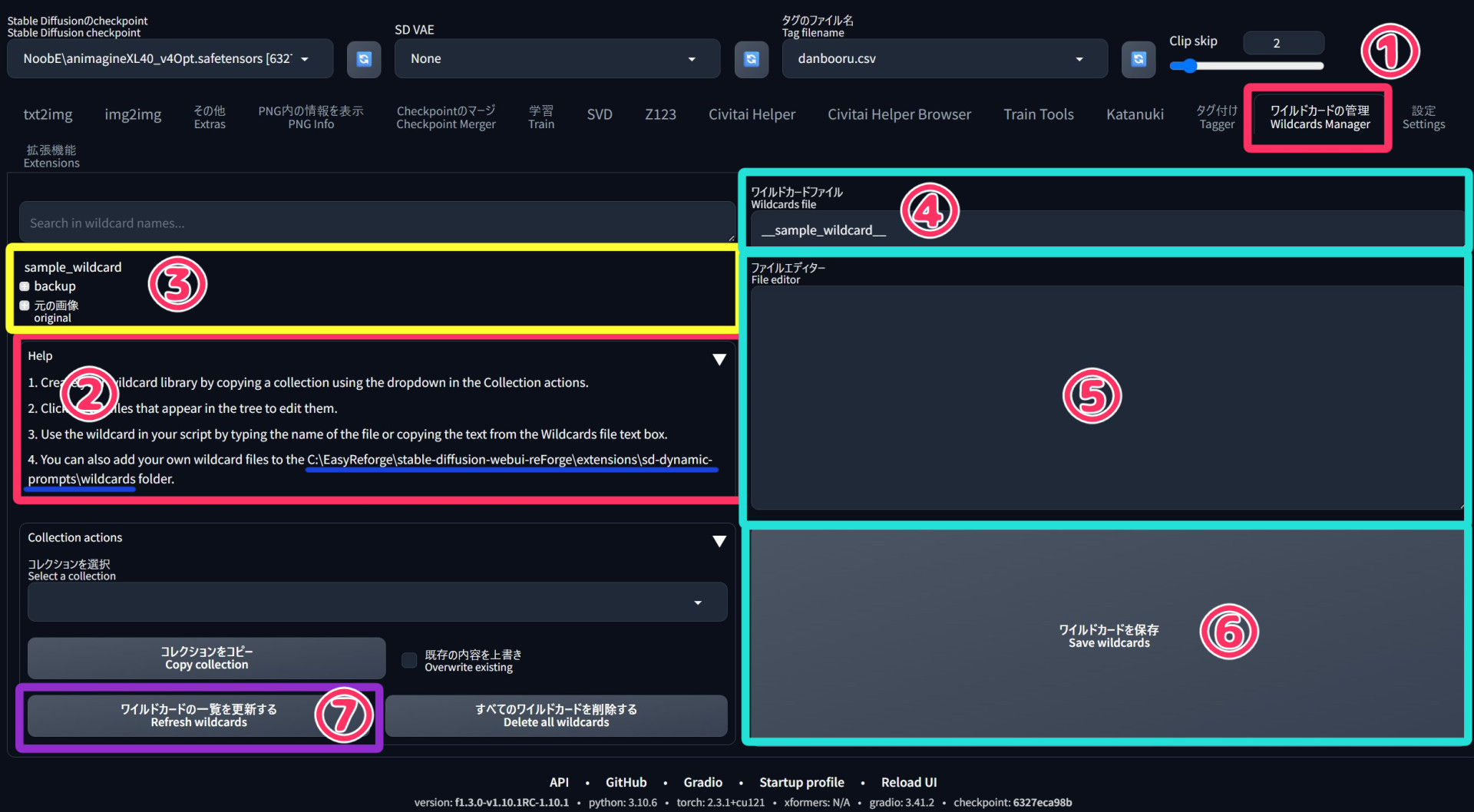Open the Startup profile link
1474x812 pixels.
(x=801, y=782)
